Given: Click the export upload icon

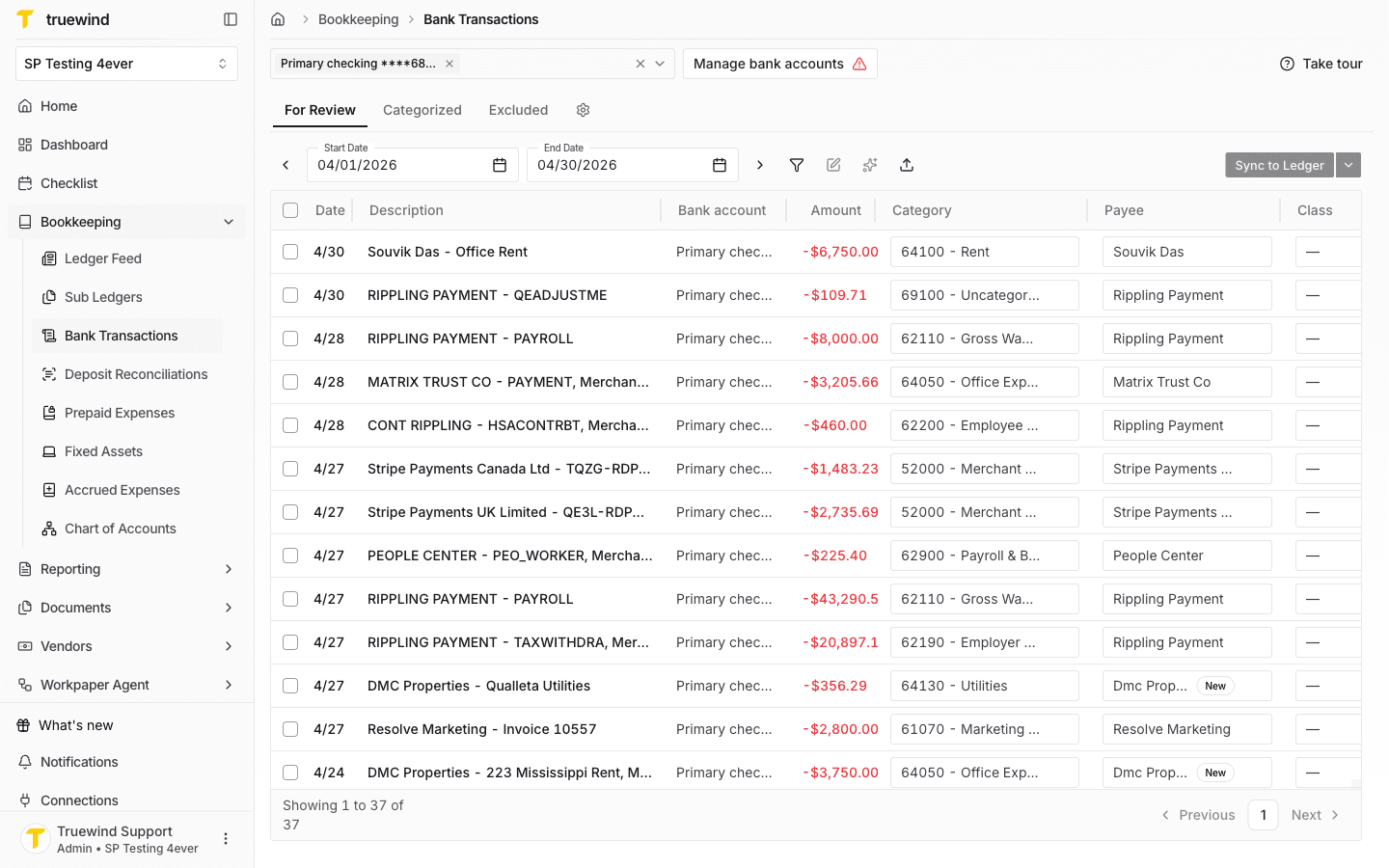Looking at the screenshot, I should [x=907, y=165].
